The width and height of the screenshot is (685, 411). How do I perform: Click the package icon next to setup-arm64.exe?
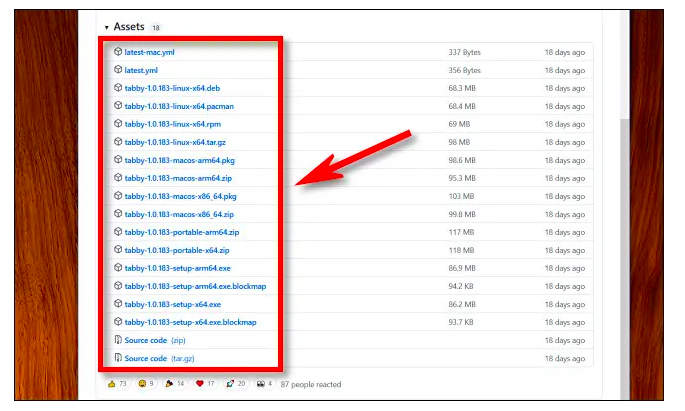[118, 267]
